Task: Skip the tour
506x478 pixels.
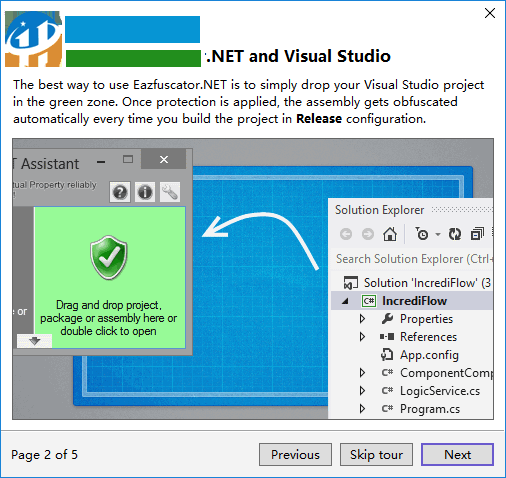Action: 376,454
